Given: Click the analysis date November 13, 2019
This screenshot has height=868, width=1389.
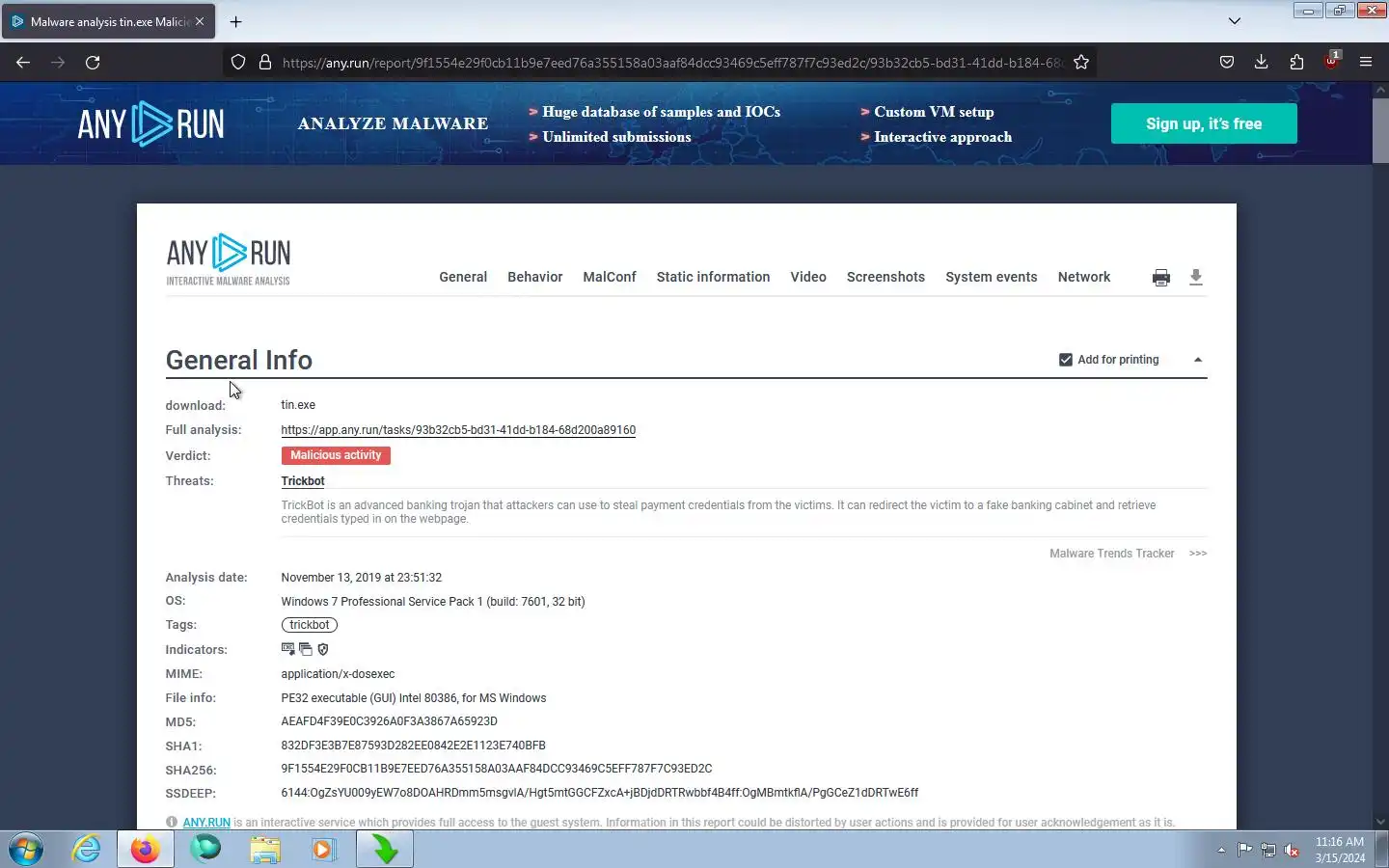Looking at the screenshot, I should 362,578.
